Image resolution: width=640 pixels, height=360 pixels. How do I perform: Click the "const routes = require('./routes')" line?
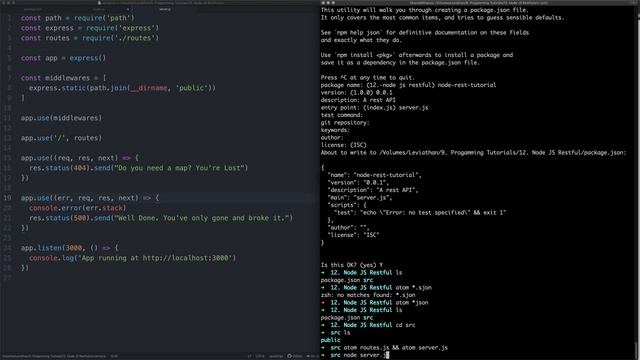click(x=90, y=38)
